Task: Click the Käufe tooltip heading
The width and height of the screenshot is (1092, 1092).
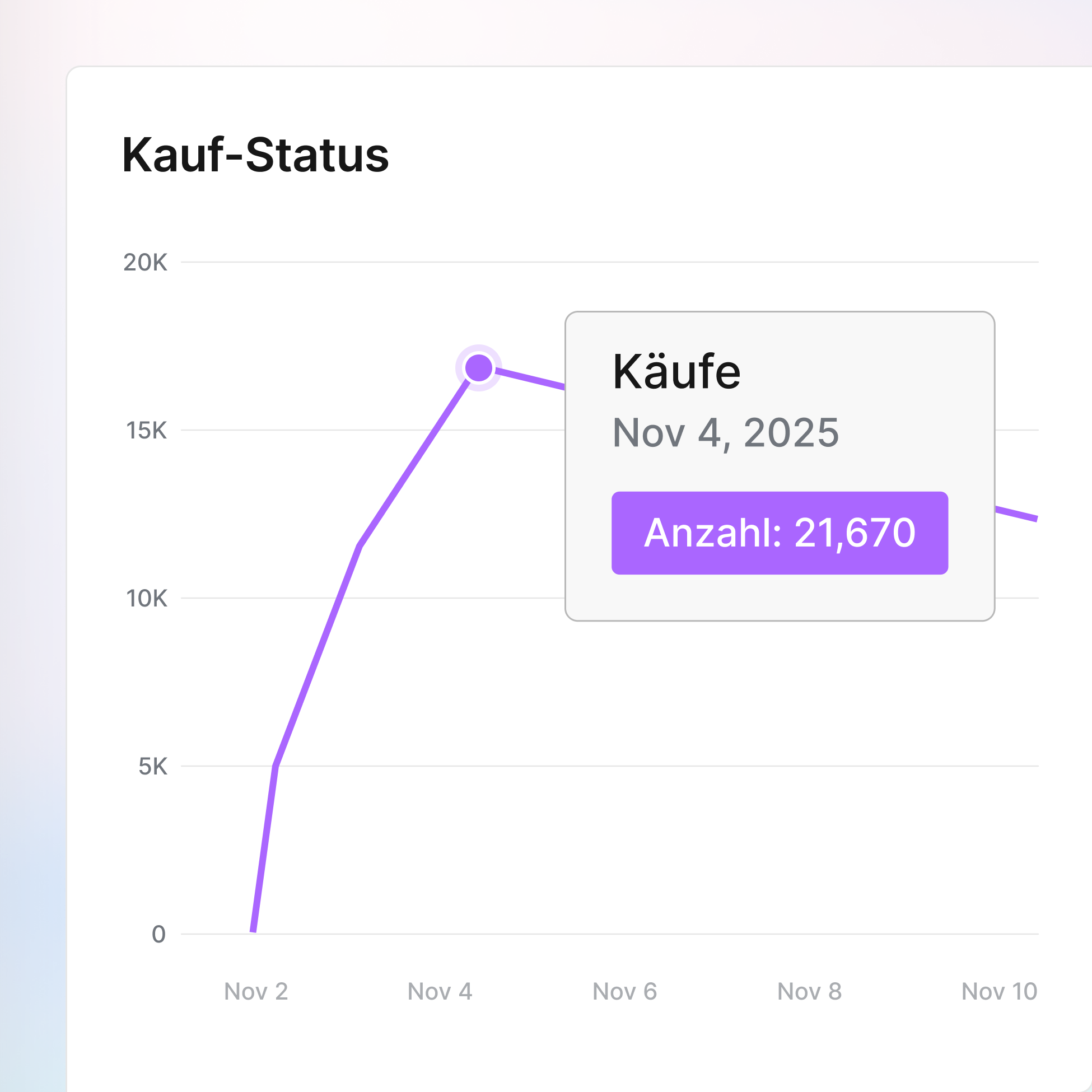Action: pyautogui.click(x=676, y=372)
